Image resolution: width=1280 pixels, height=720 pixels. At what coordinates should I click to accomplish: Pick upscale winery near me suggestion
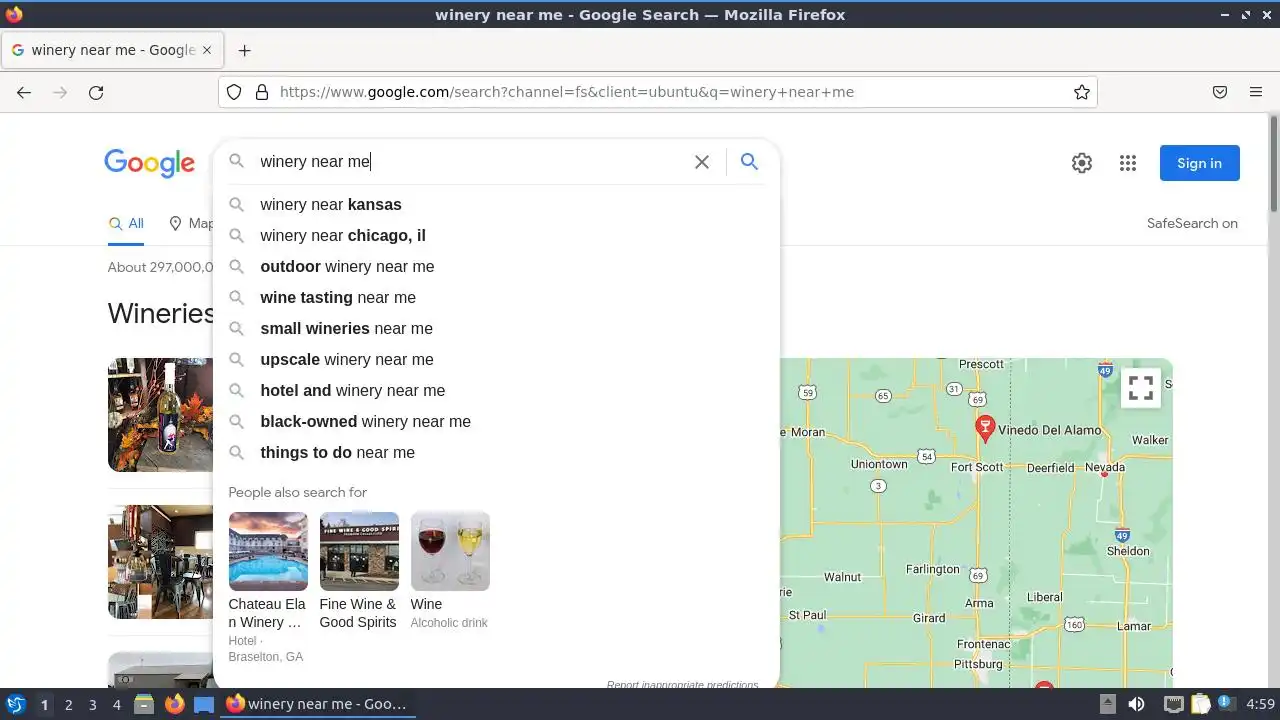tap(496, 359)
